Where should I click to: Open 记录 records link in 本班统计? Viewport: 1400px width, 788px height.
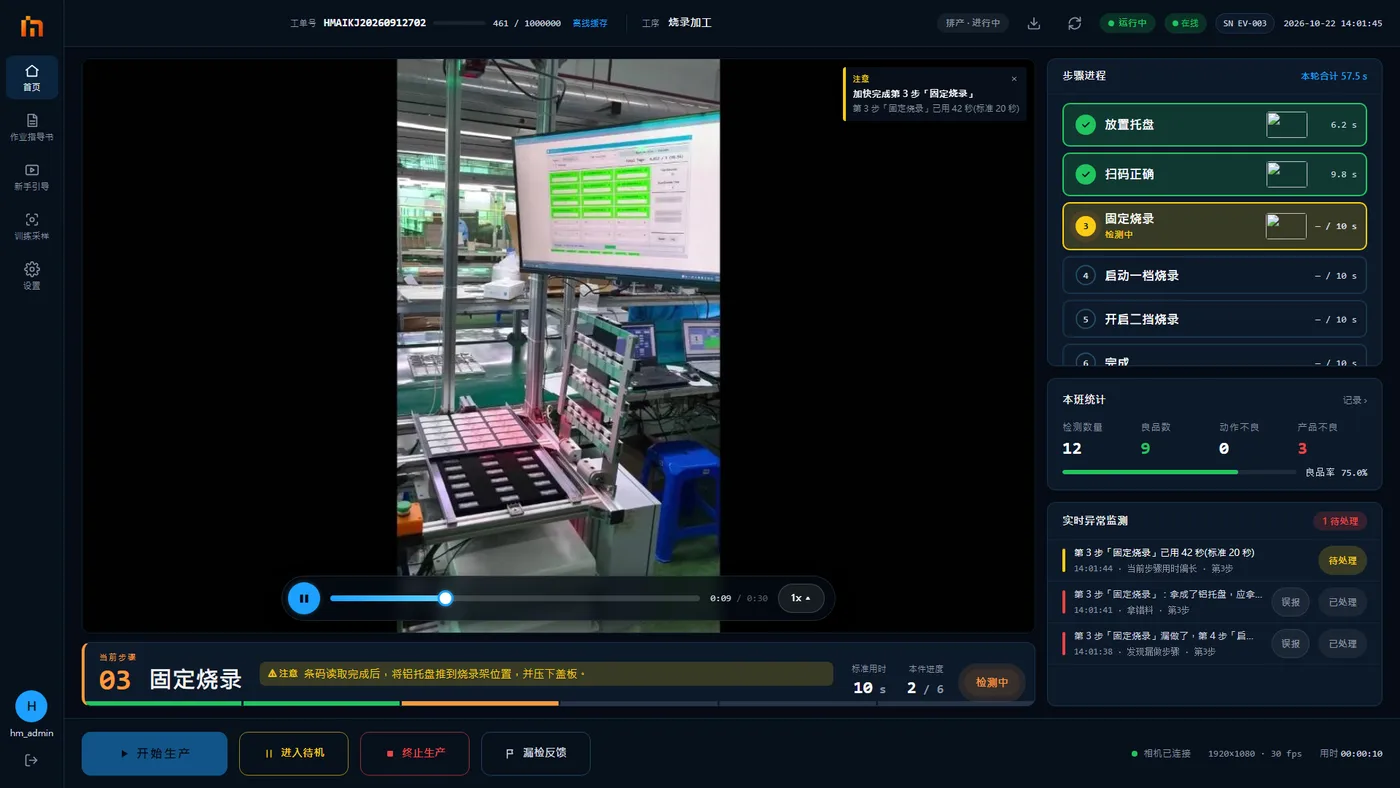click(x=1355, y=400)
